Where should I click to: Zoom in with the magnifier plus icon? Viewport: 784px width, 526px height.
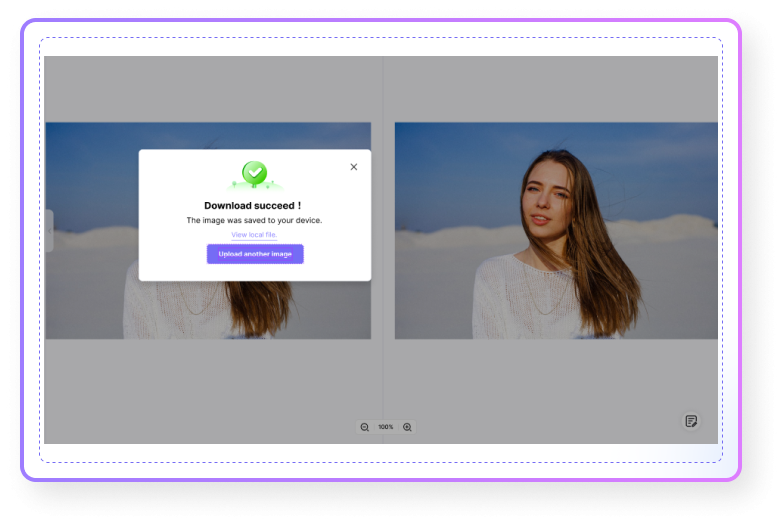click(x=407, y=427)
